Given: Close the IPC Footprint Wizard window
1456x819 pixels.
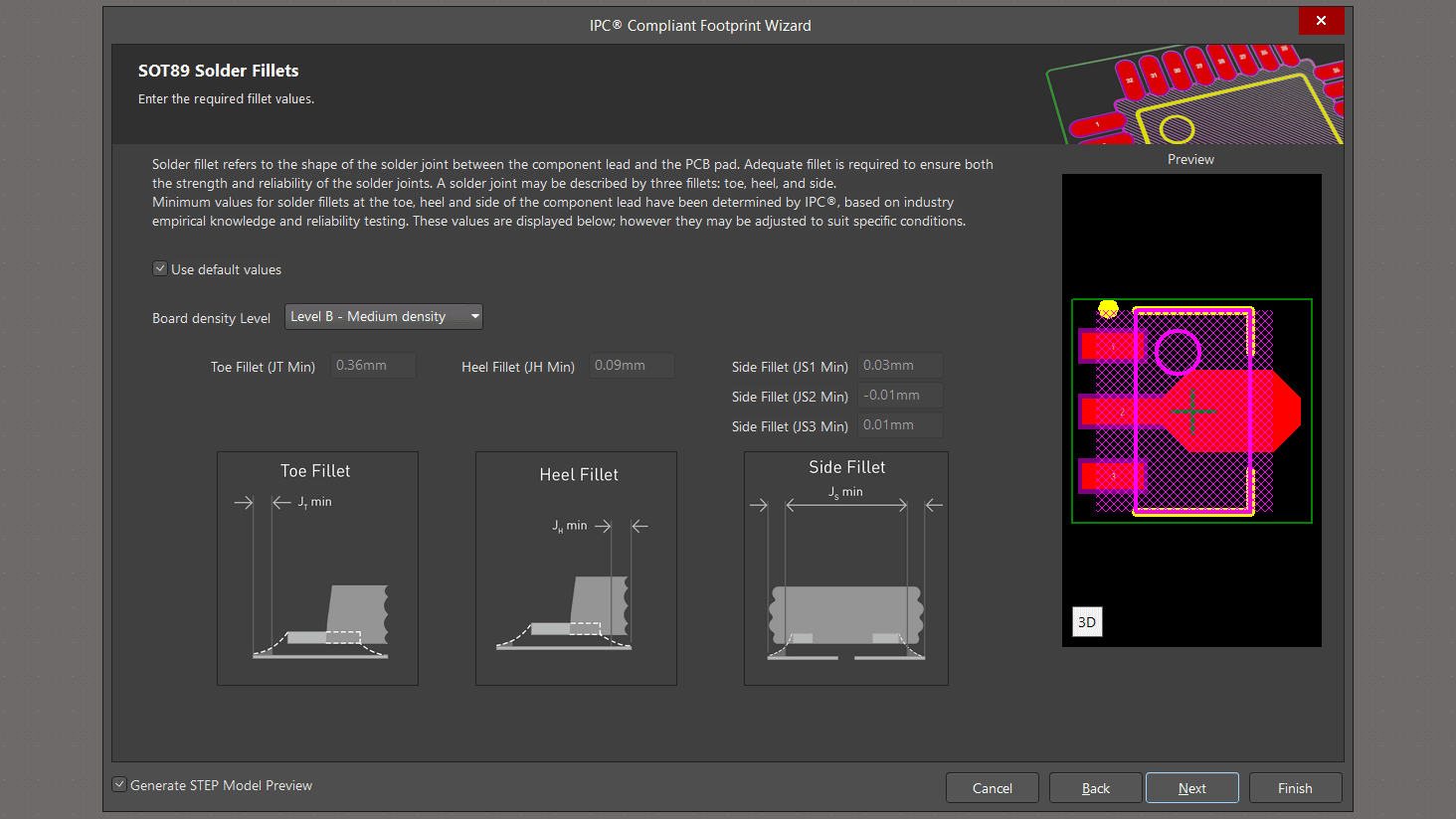Looking at the screenshot, I should (1321, 21).
